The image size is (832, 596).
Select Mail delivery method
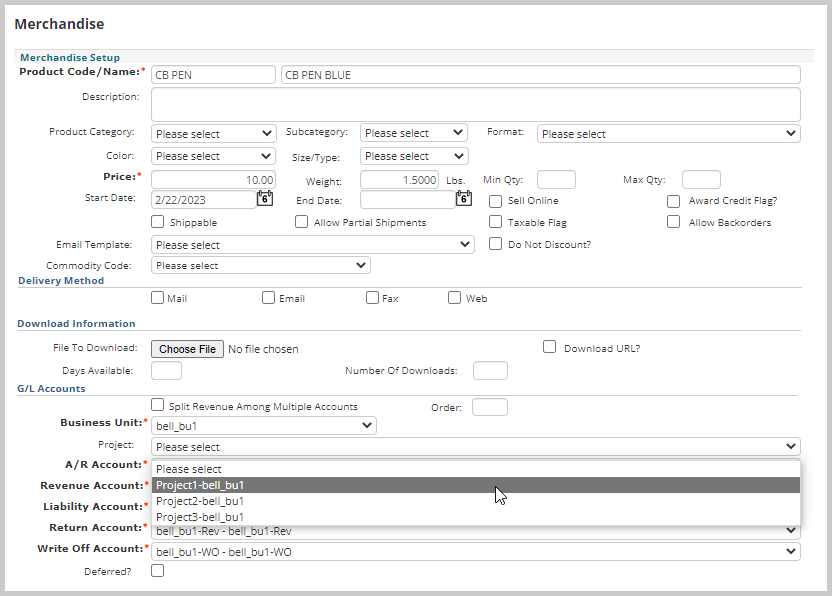point(158,298)
